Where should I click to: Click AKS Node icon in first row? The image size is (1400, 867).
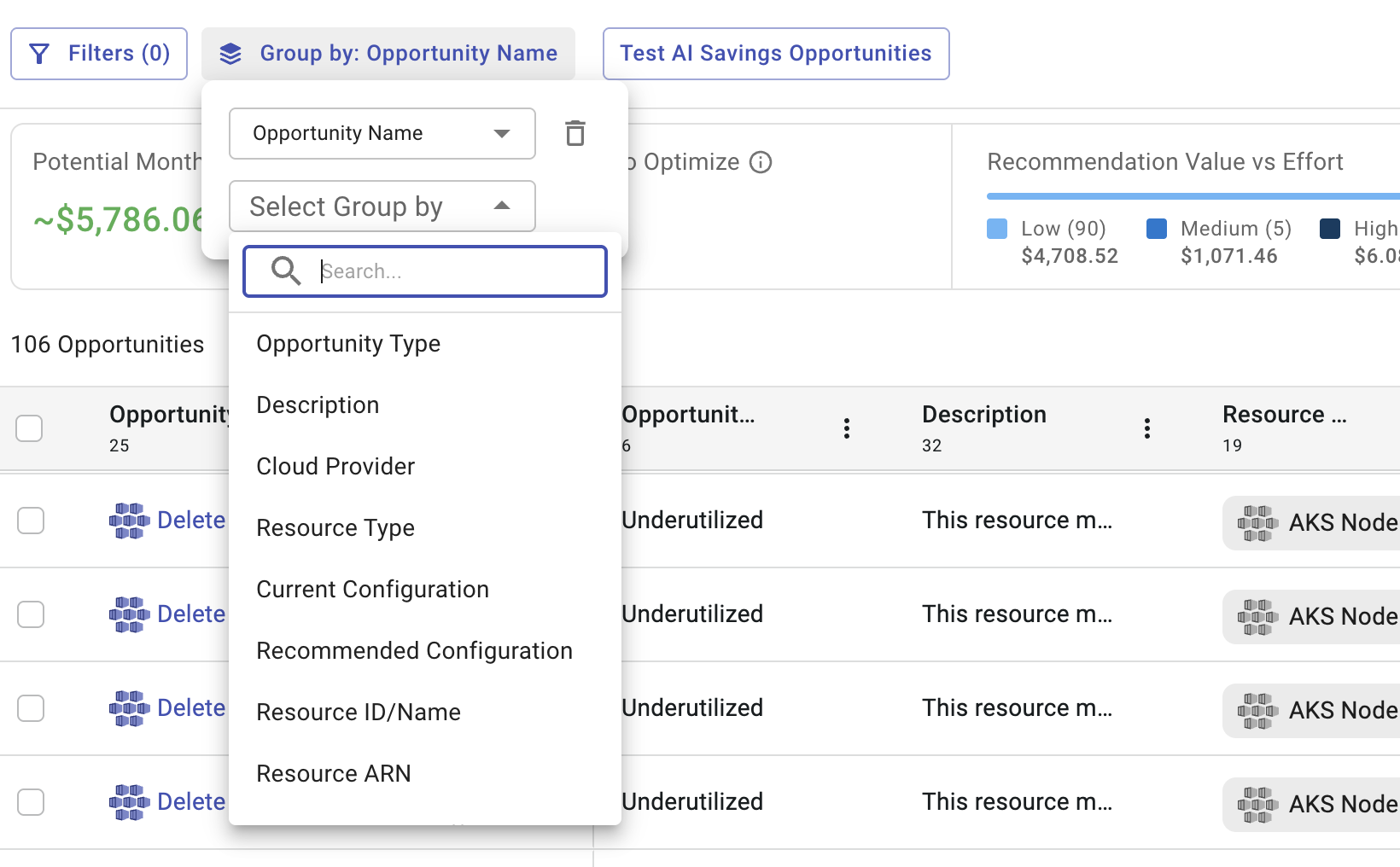(x=1257, y=522)
